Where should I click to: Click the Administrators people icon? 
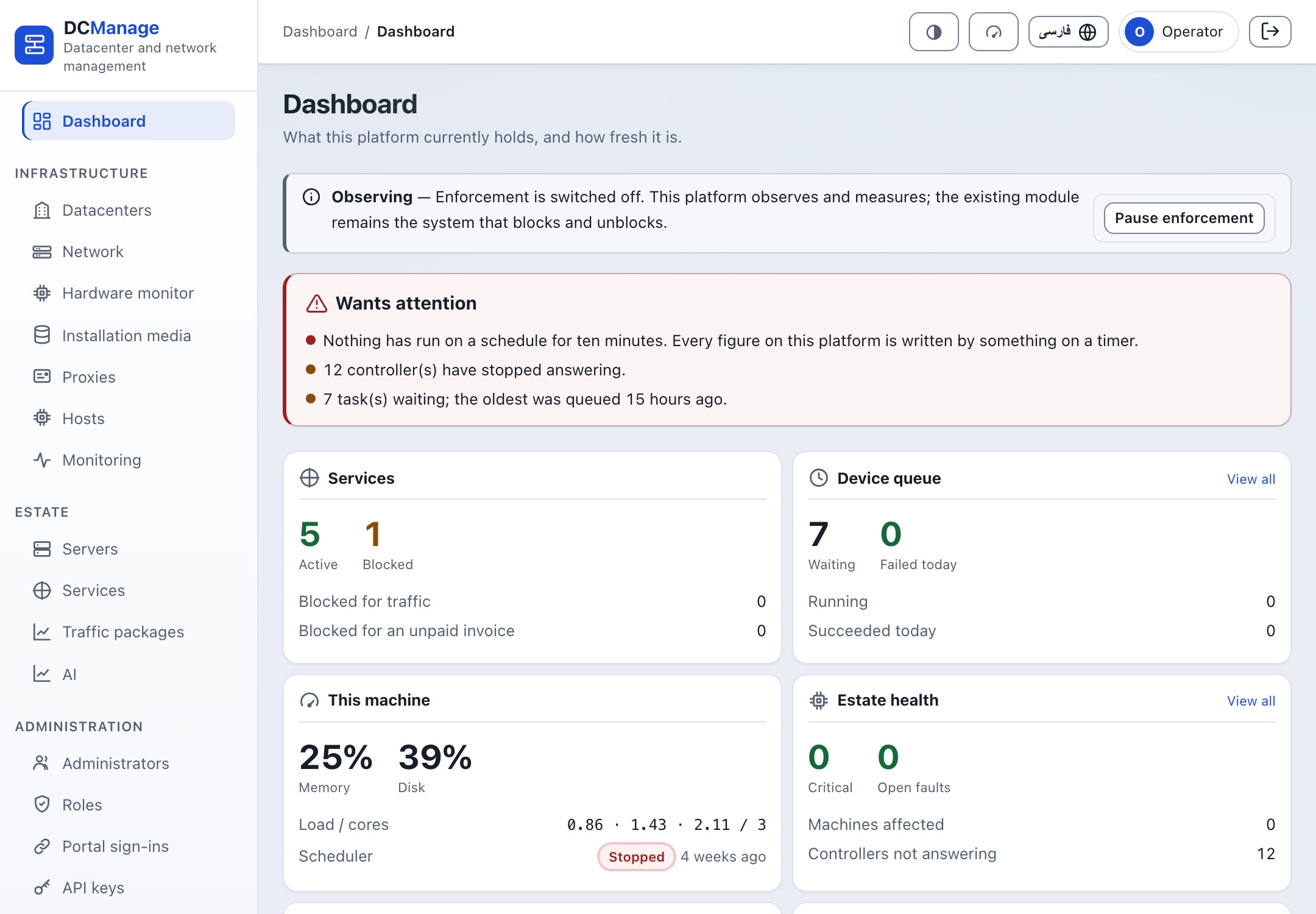pyautogui.click(x=42, y=763)
